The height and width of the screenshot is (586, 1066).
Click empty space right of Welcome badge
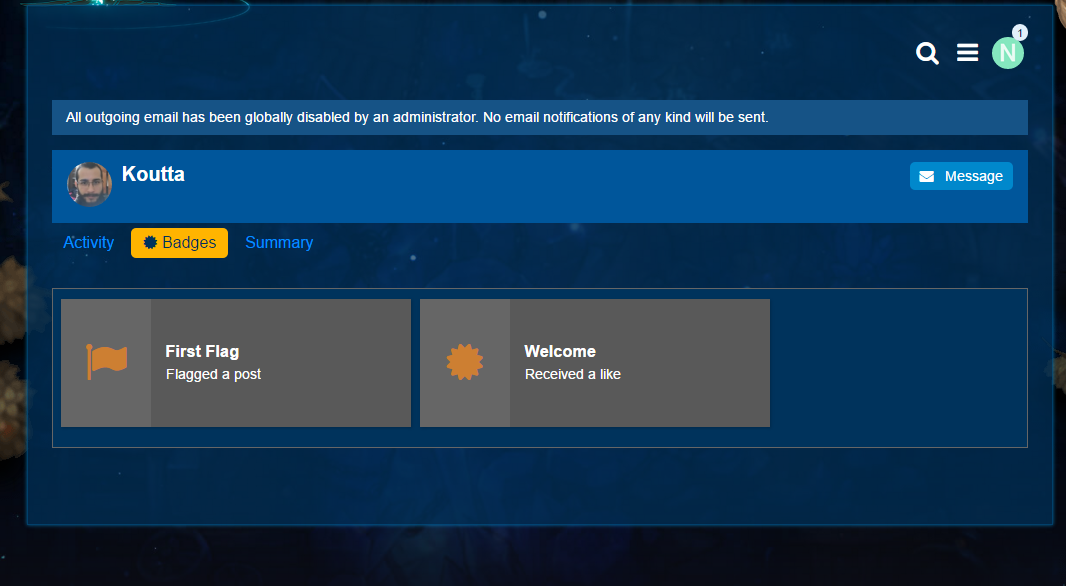coord(897,363)
